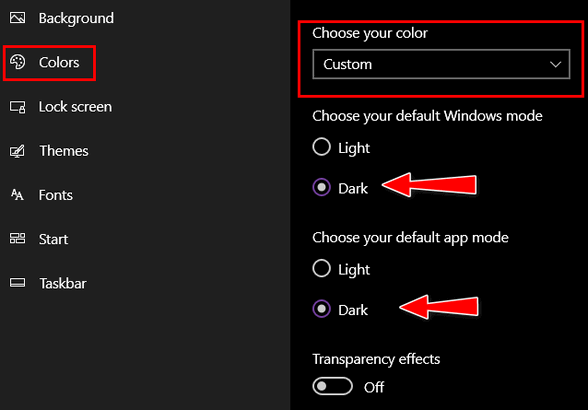Navigate to Taskbar settings

click(63, 284)
